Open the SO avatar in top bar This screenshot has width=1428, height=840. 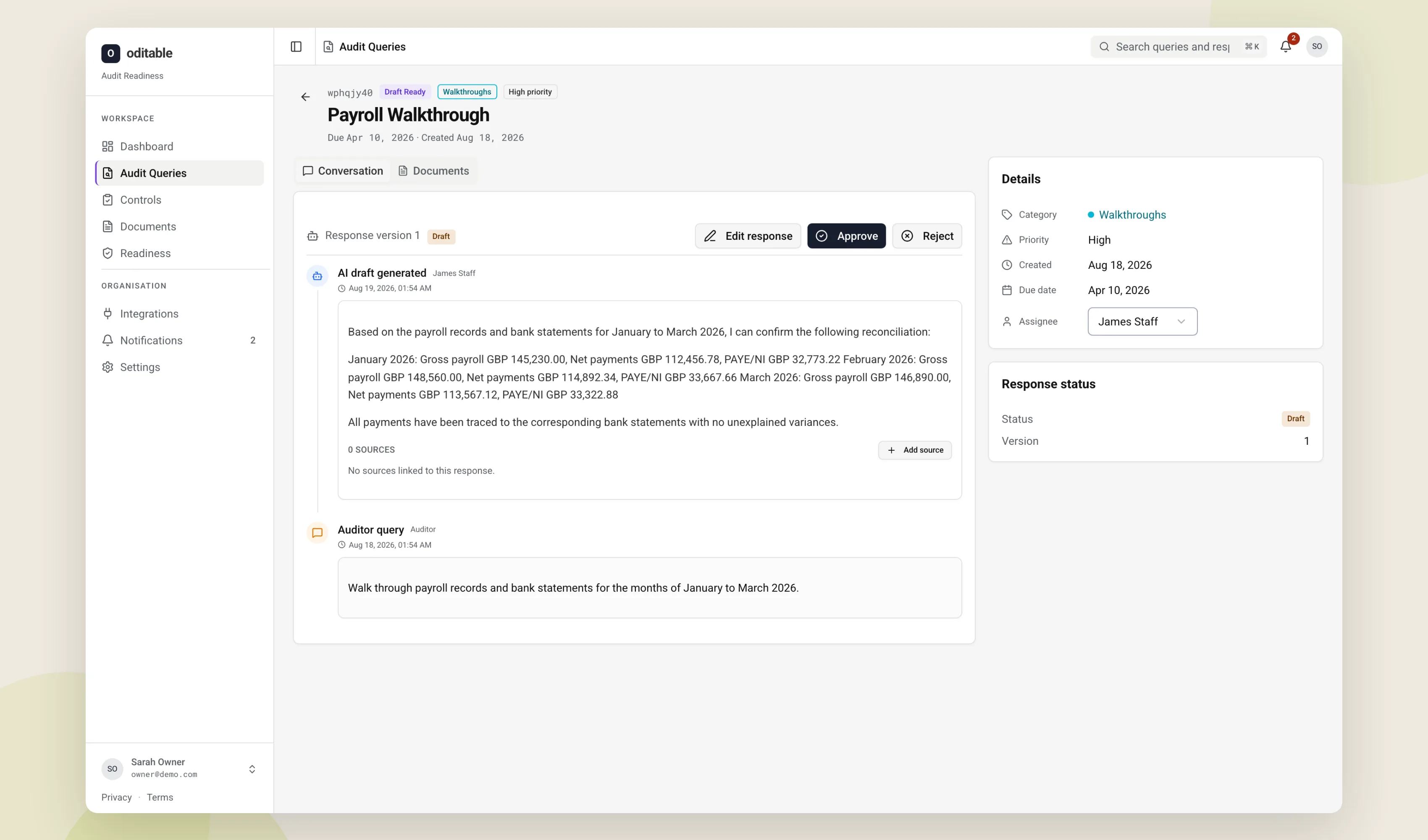[1317, 47]
